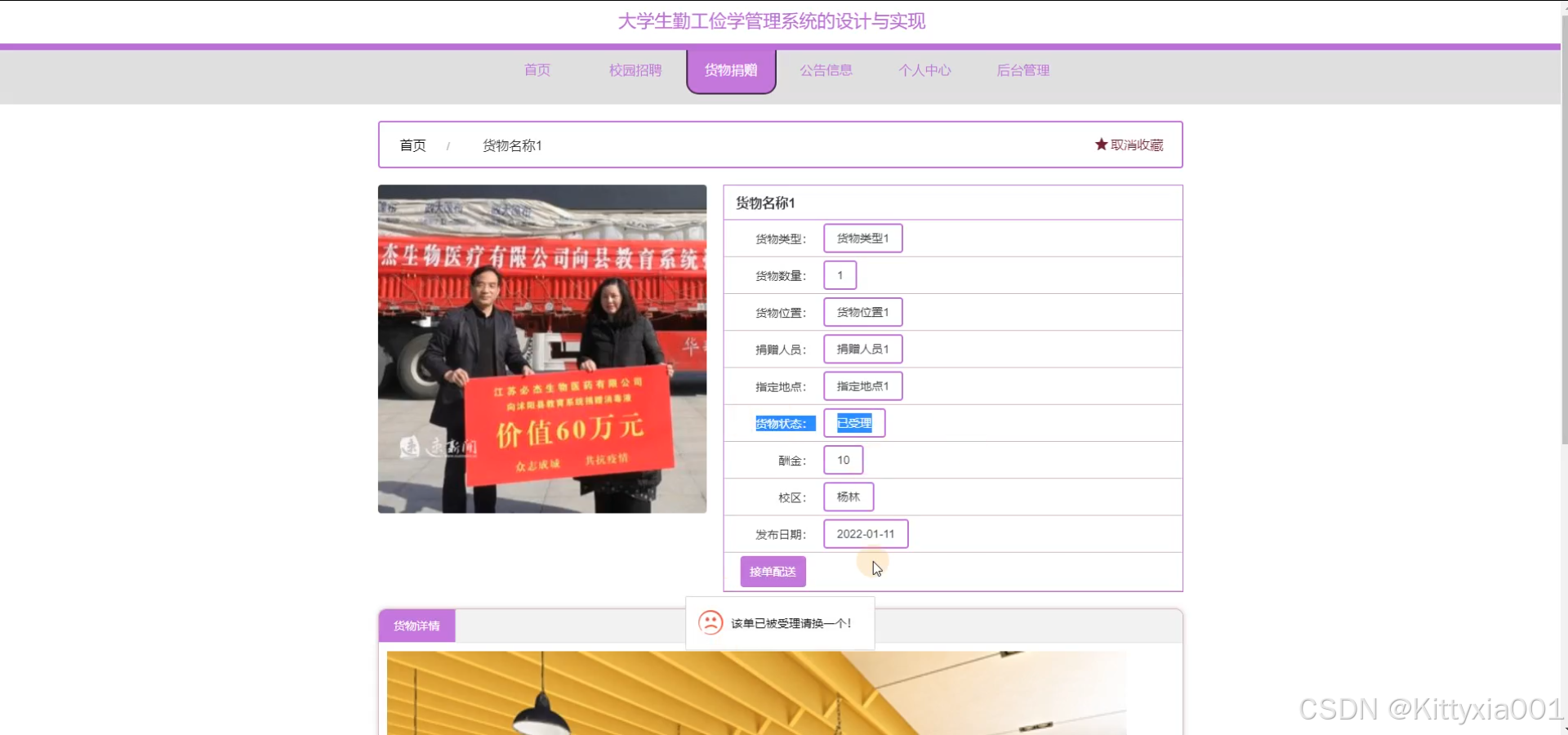Viewport: 1568px width, 735px height.
Task: Click the yellow ceiling detail image
Action: [x=755, y=693]
